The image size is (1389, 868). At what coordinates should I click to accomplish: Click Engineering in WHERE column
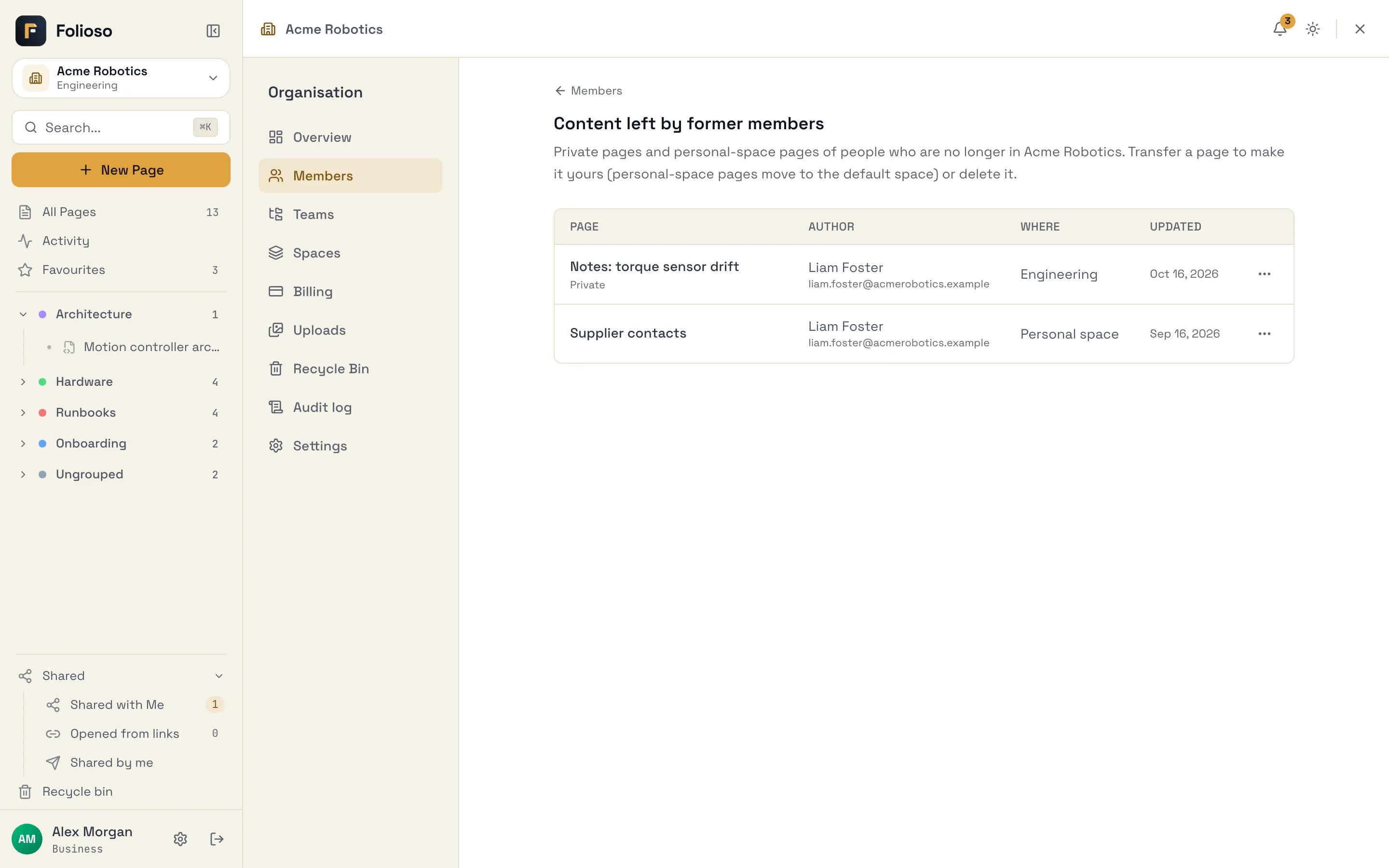pyautogui.click(x=1059, y=274)
